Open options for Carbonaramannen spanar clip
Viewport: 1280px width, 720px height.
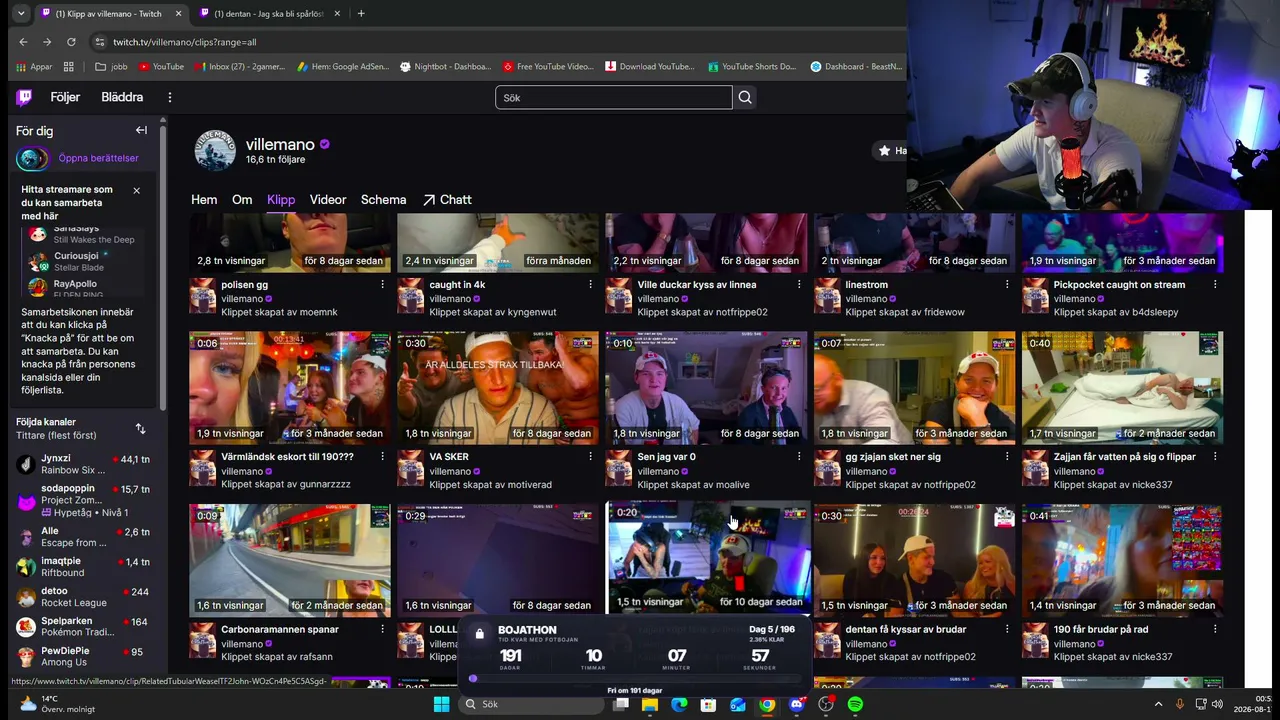(x=382, y=630)
